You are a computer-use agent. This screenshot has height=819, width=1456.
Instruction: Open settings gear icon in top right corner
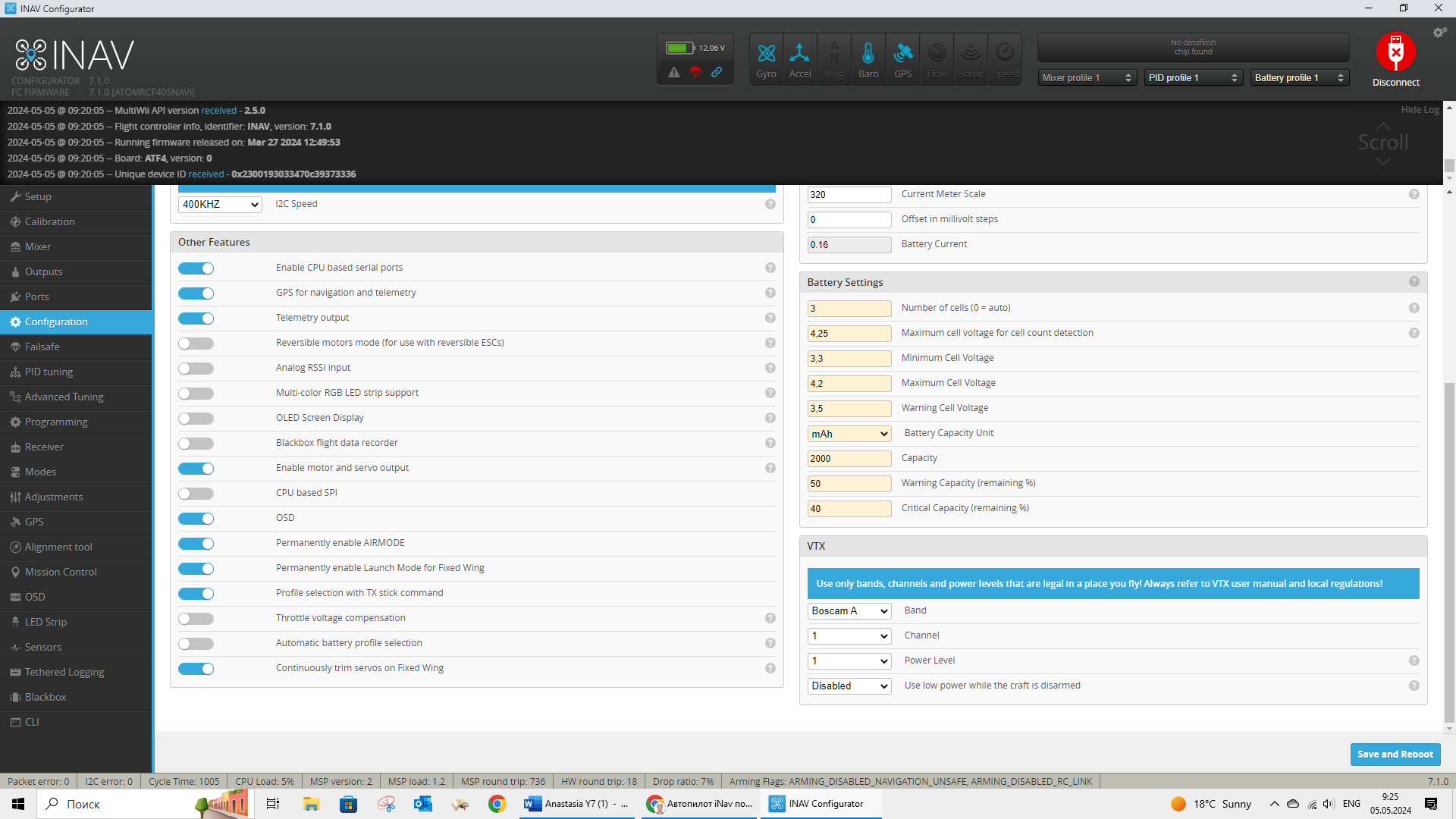point(1439,33)
